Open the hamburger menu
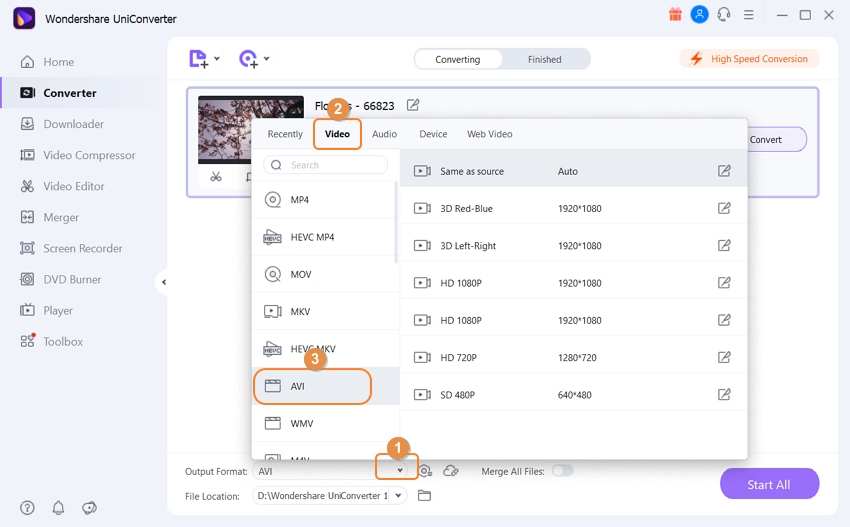The width and height of the screenshot is (850, 527). (749, 15)
